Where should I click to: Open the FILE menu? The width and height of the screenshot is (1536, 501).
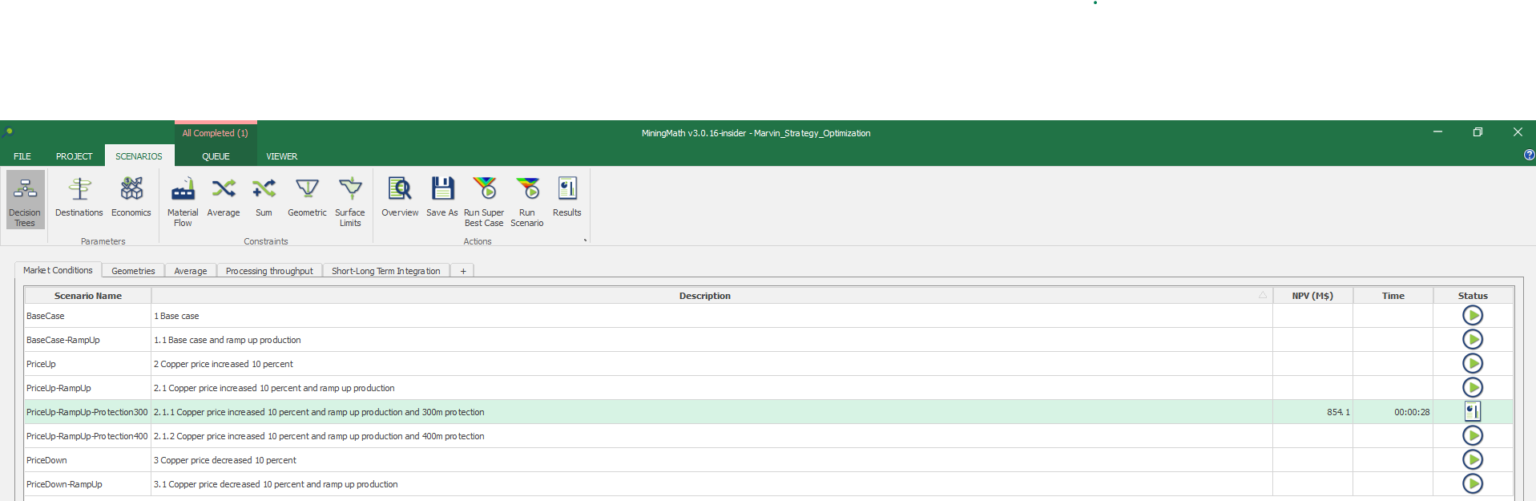pos(22,156)
